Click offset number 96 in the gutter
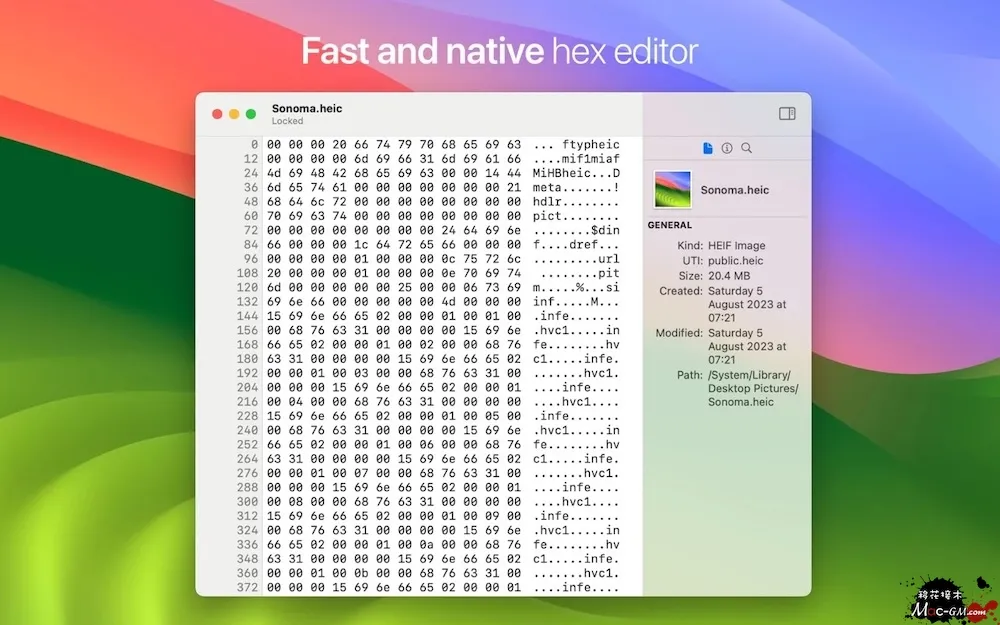1000x625 pixels. pos(251,259)
